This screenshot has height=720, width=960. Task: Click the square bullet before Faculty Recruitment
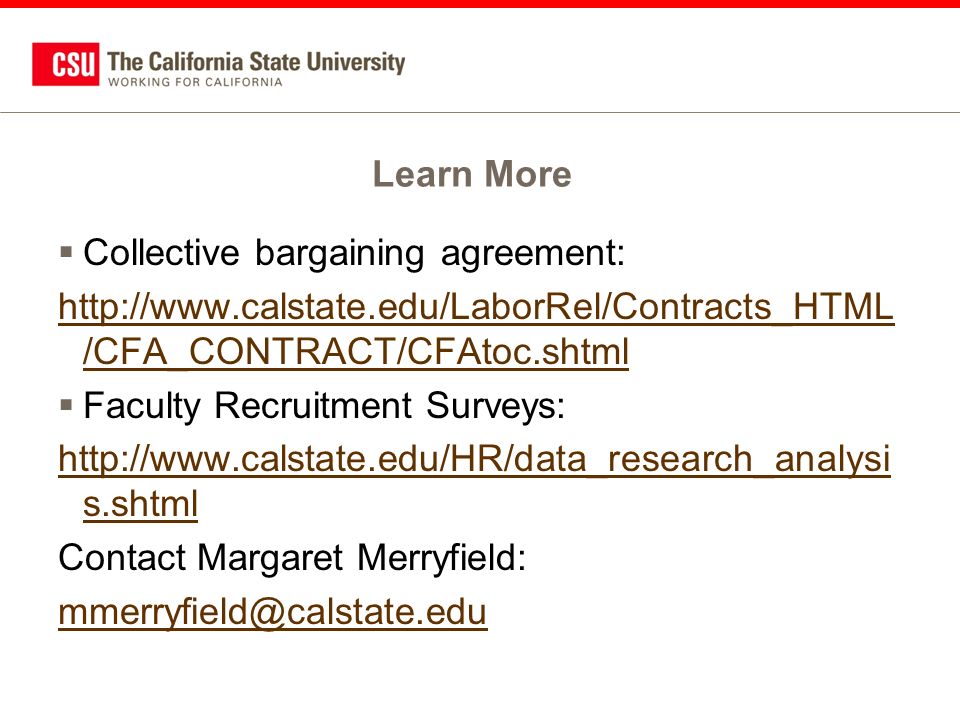tap(67, 404)
